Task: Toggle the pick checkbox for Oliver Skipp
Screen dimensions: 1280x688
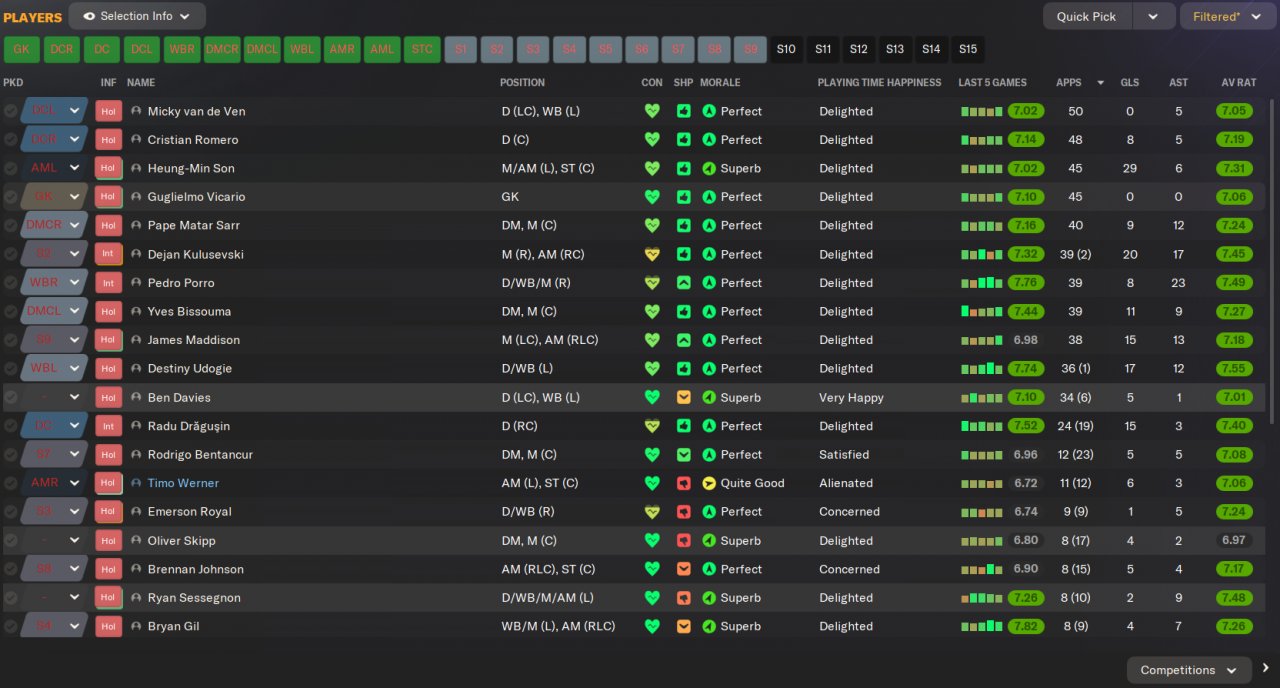Action: click(x=10, y=541)
